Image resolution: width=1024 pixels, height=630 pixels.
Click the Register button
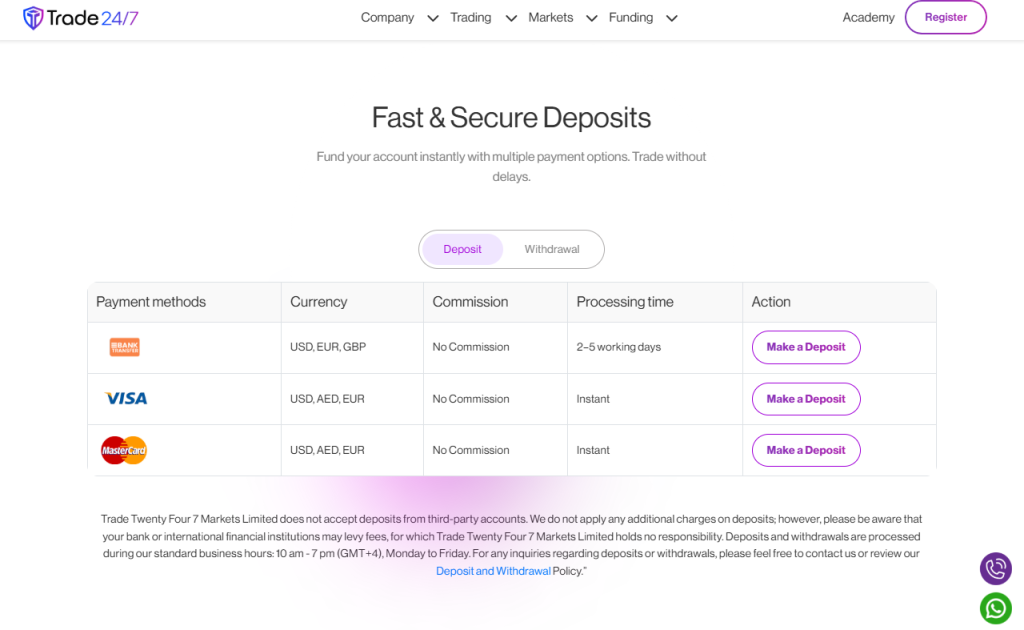click(946, 18)
